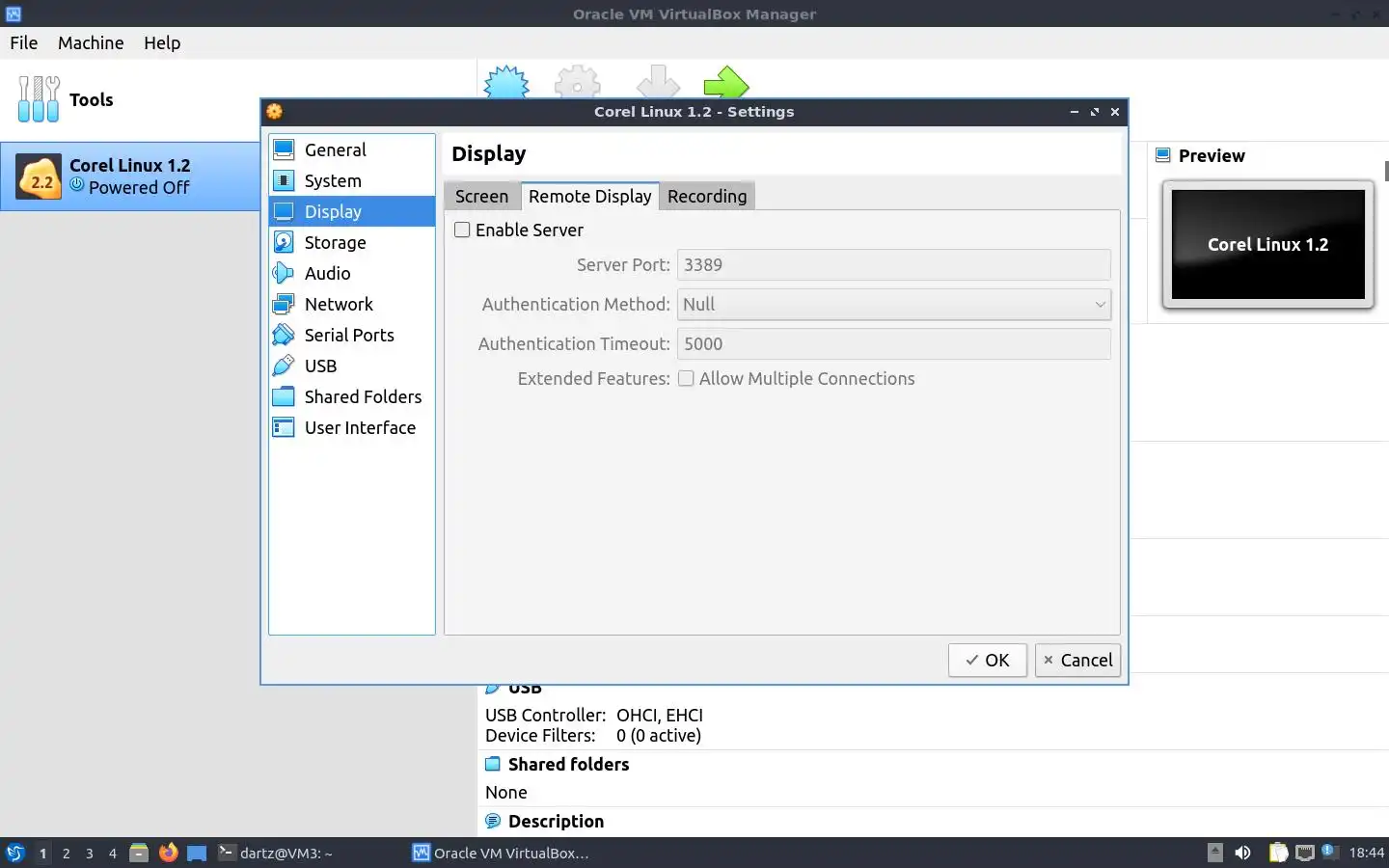Click the Shared folders heading
The image size is (1389, 868).
coord(568,764)
